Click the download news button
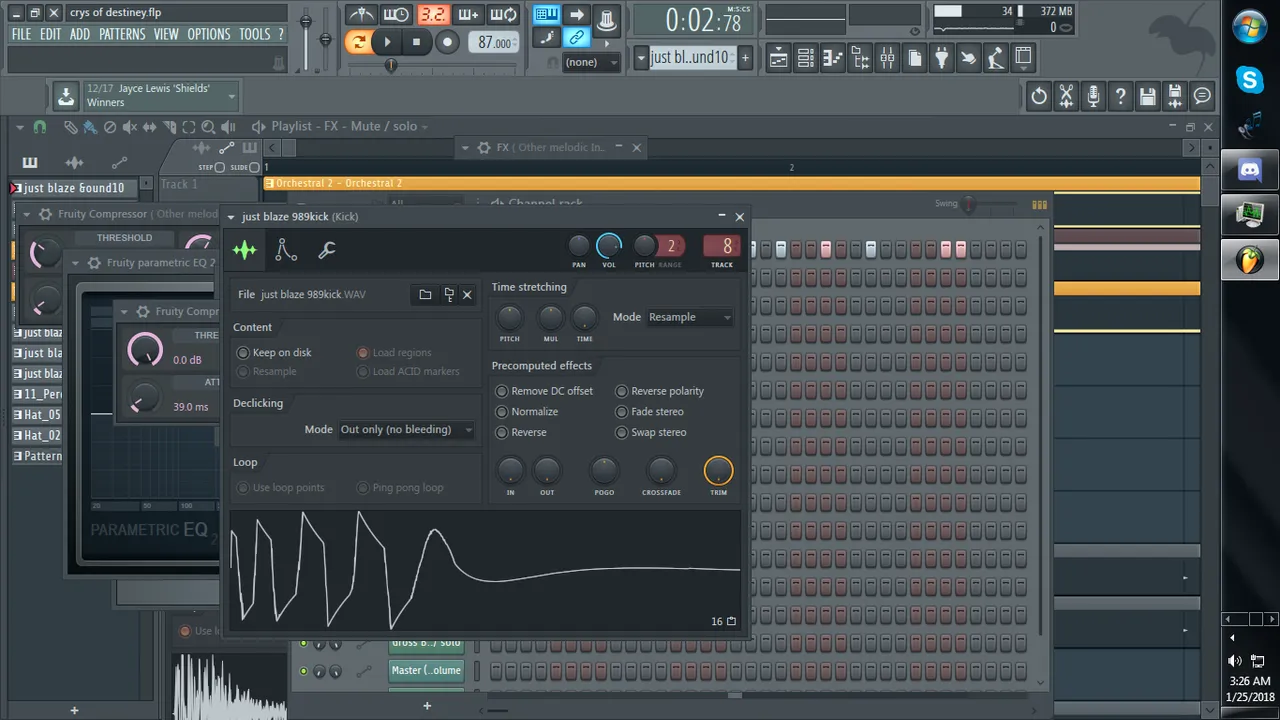The height and width of the screenshot is (720, 1280). (x=65, y=96)
